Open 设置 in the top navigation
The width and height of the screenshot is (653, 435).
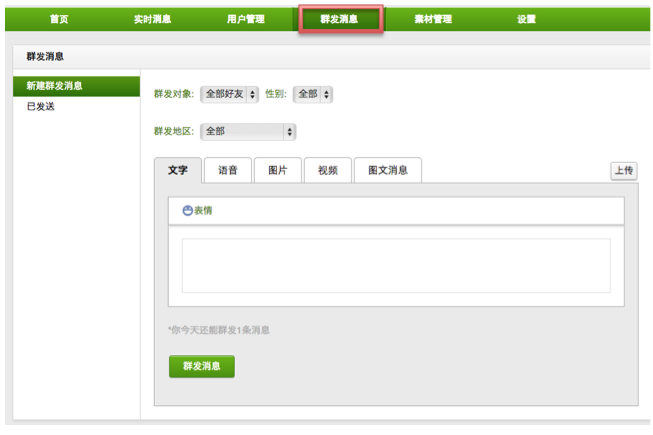(526, 19)
